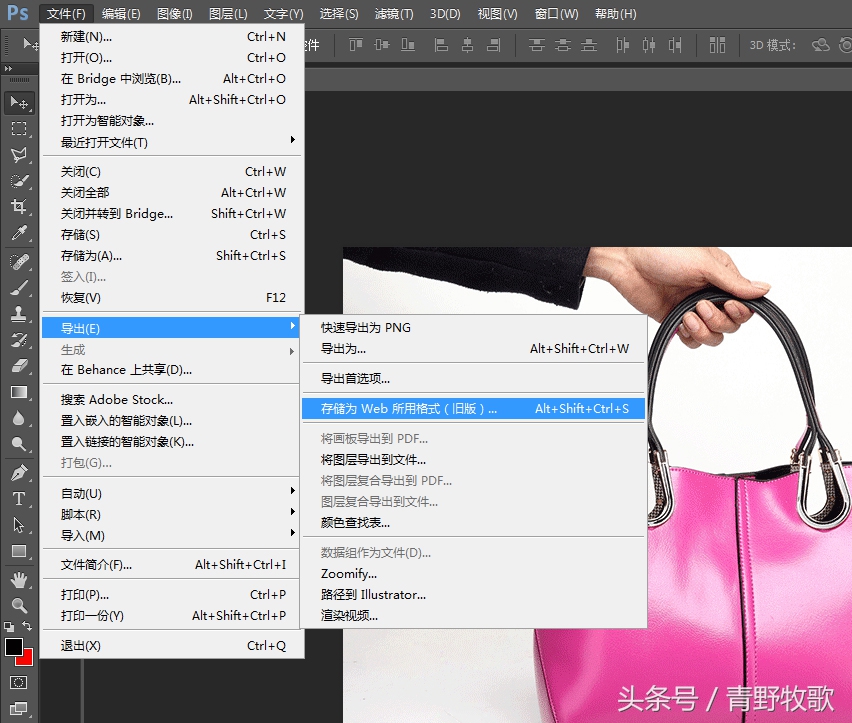Select the Horizontal Type tool
Viewport: 852px width, 723px height.
20,499
